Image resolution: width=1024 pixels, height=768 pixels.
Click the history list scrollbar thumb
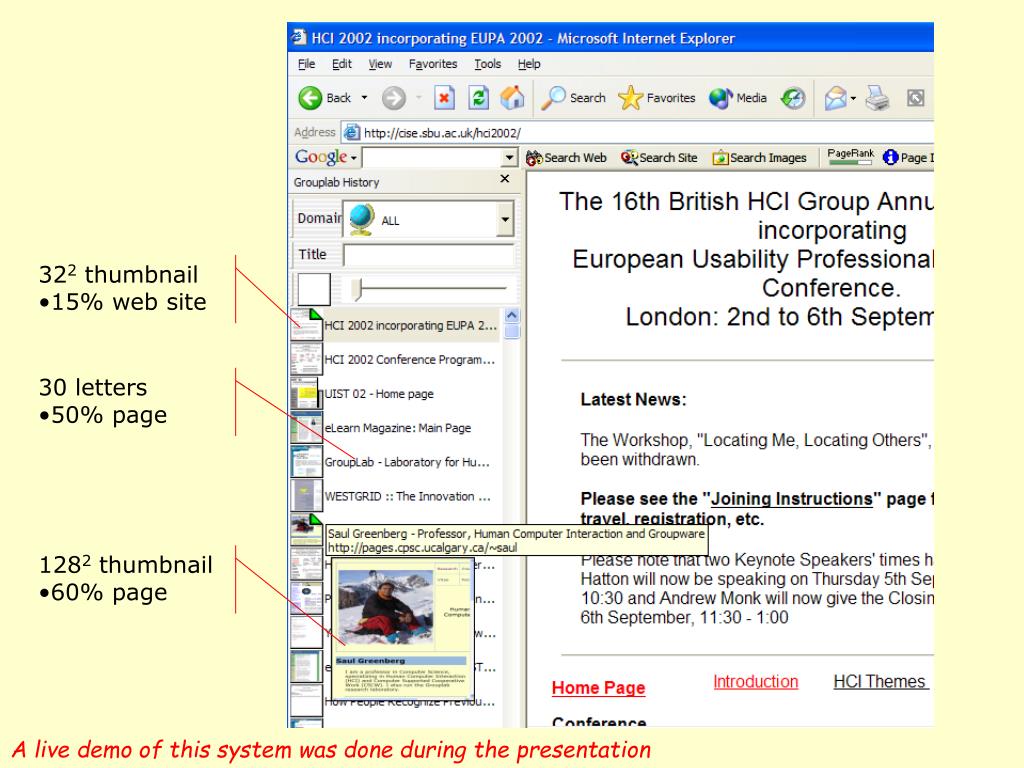pyautogui.click(x=512, y=332)
